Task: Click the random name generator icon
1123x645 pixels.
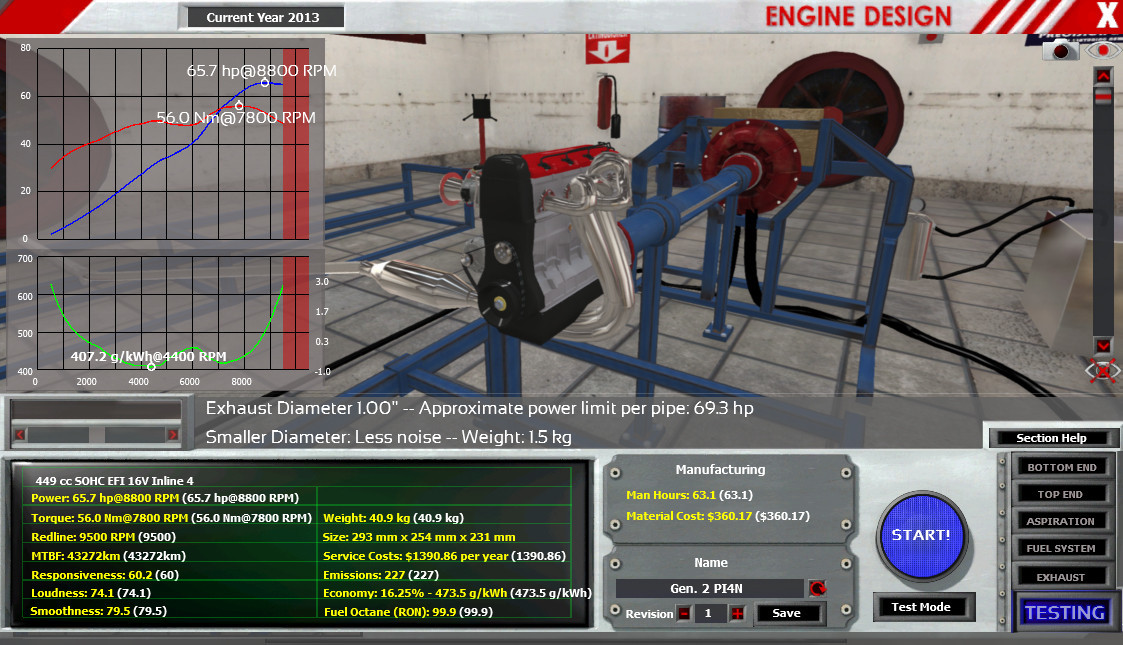Action: click(817, 588)
